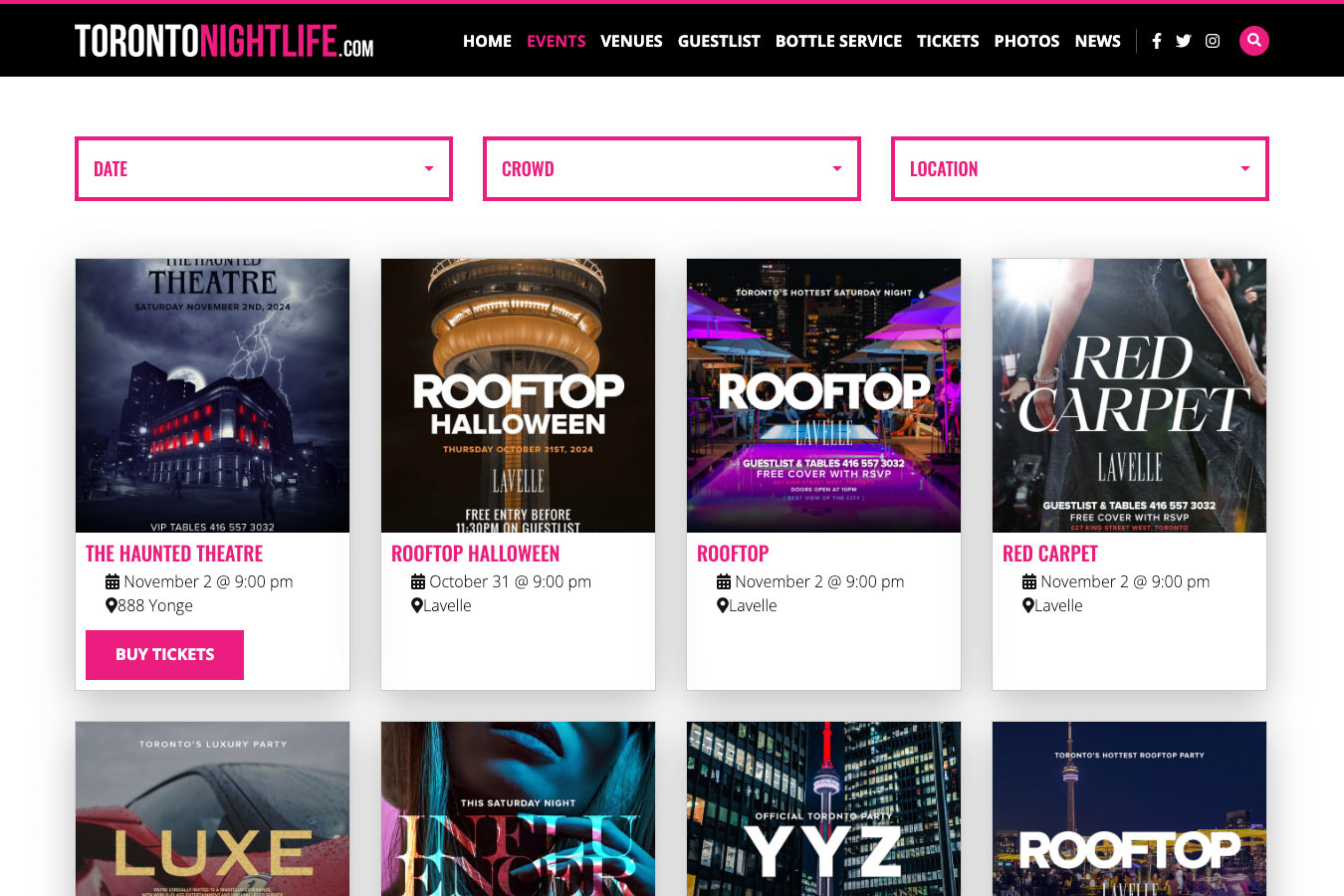1344x896 pixels.
Task: Click 'October 31 @ 9:00 pm' date text
Action: 510,581
